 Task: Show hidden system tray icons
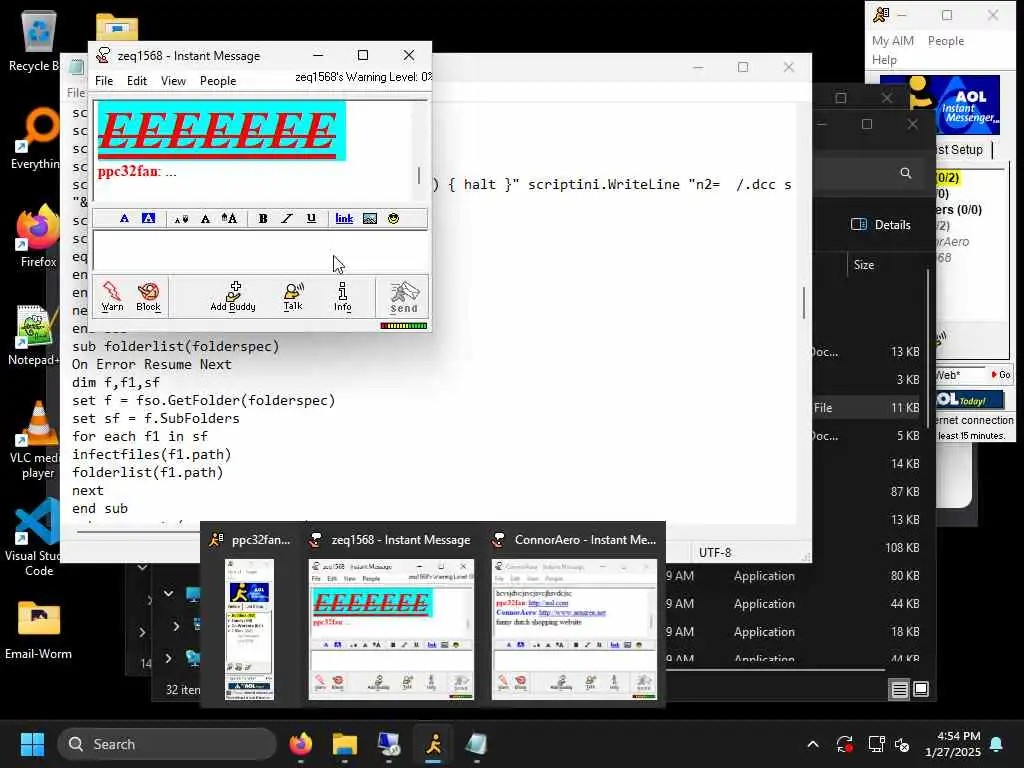pos(812,744)
